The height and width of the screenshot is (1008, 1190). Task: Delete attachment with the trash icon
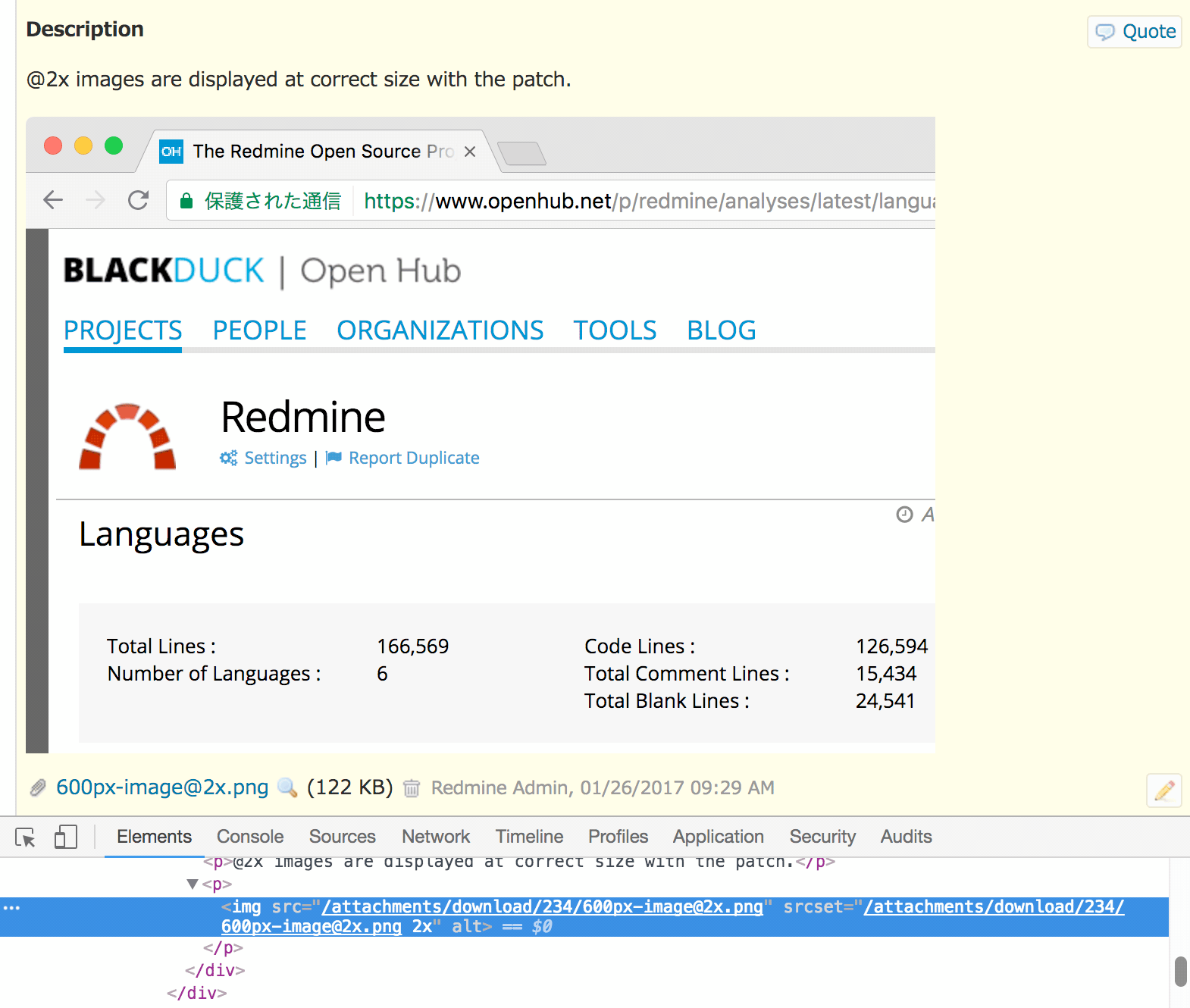[x=412, y=788]
